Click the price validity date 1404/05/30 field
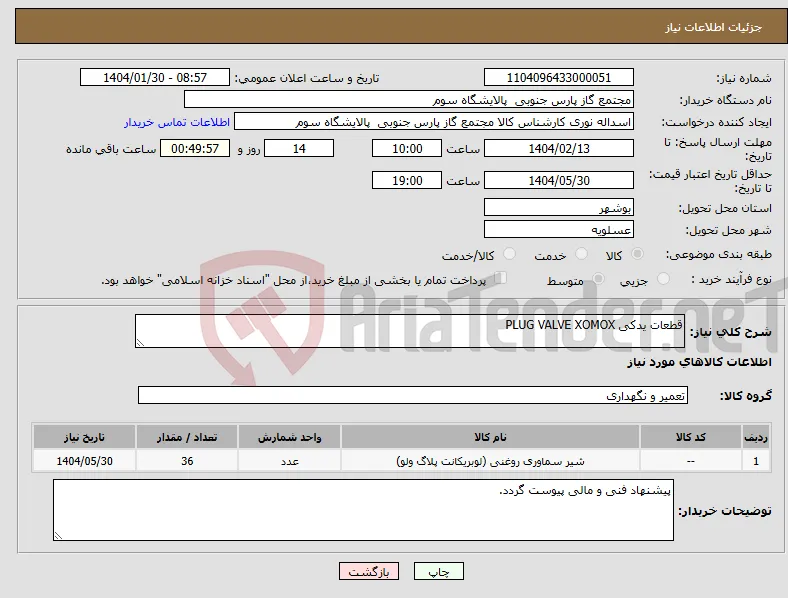This screenshot has width=788, height=598. point(559,180)
